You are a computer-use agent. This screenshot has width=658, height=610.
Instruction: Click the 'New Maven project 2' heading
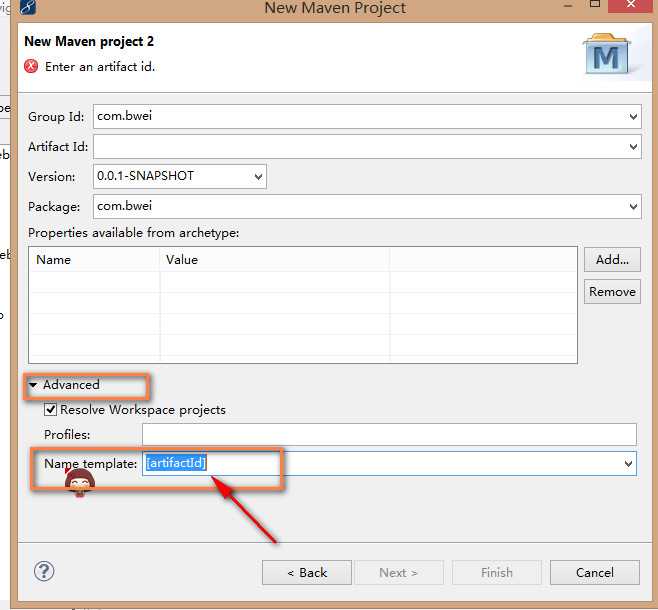[x=89, y=42]
